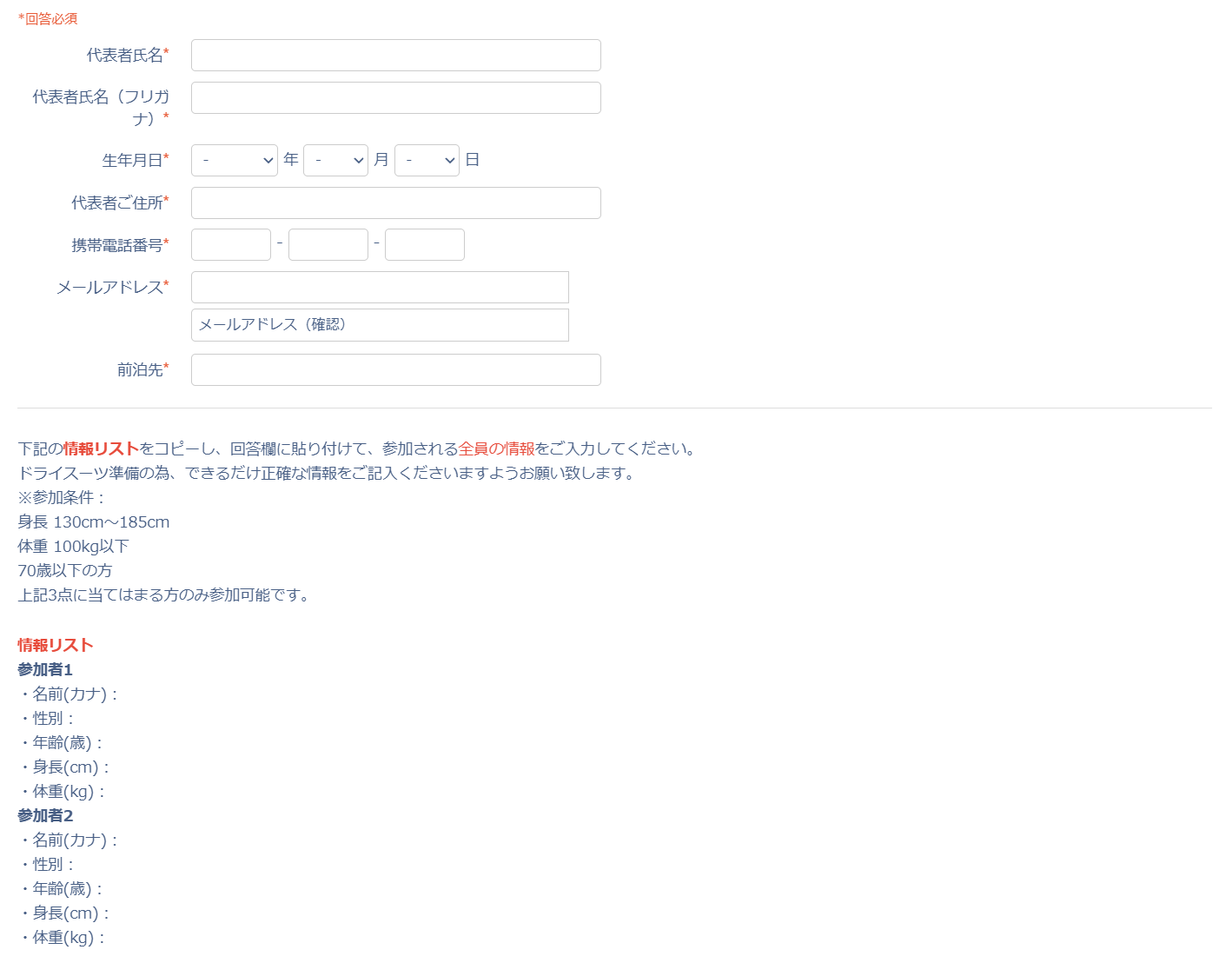Click the メールアドレス（確認）confirmation field
1232x963 pixels.
coord(380,325)
